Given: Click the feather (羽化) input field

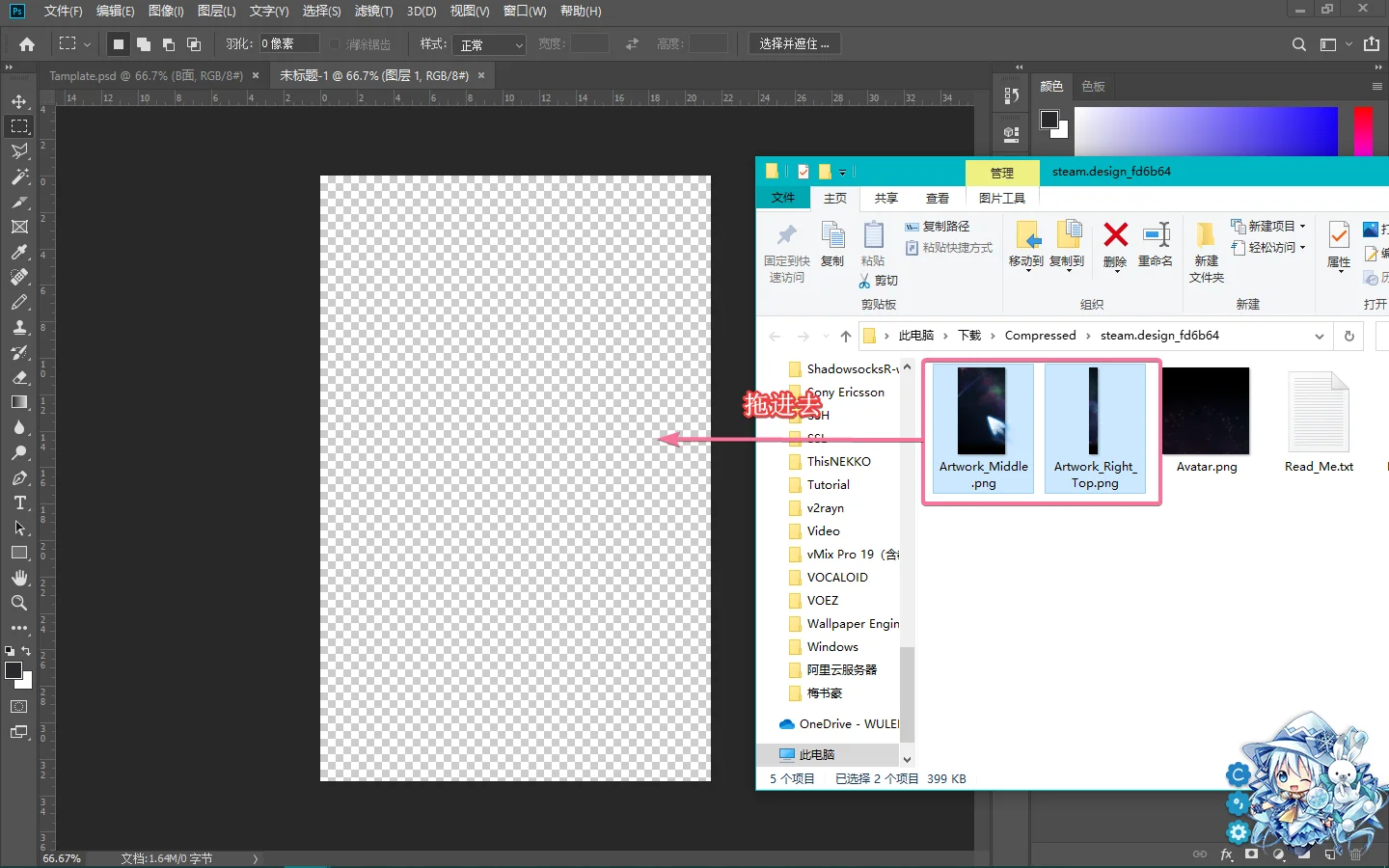Looking at the screenshot, I should [288, 44].
